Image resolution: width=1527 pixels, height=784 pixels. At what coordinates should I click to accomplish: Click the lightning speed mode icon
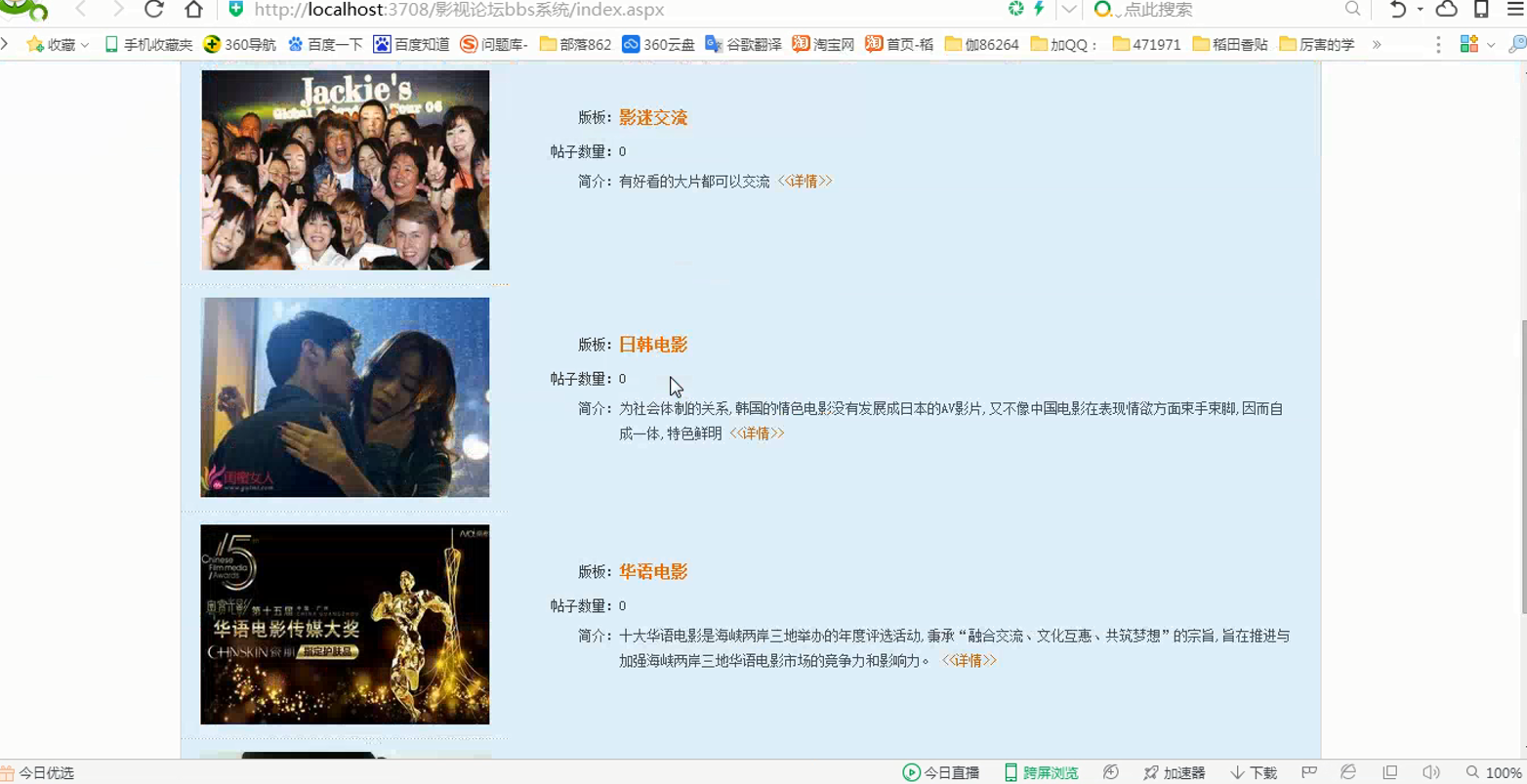tap(1039, 10)
